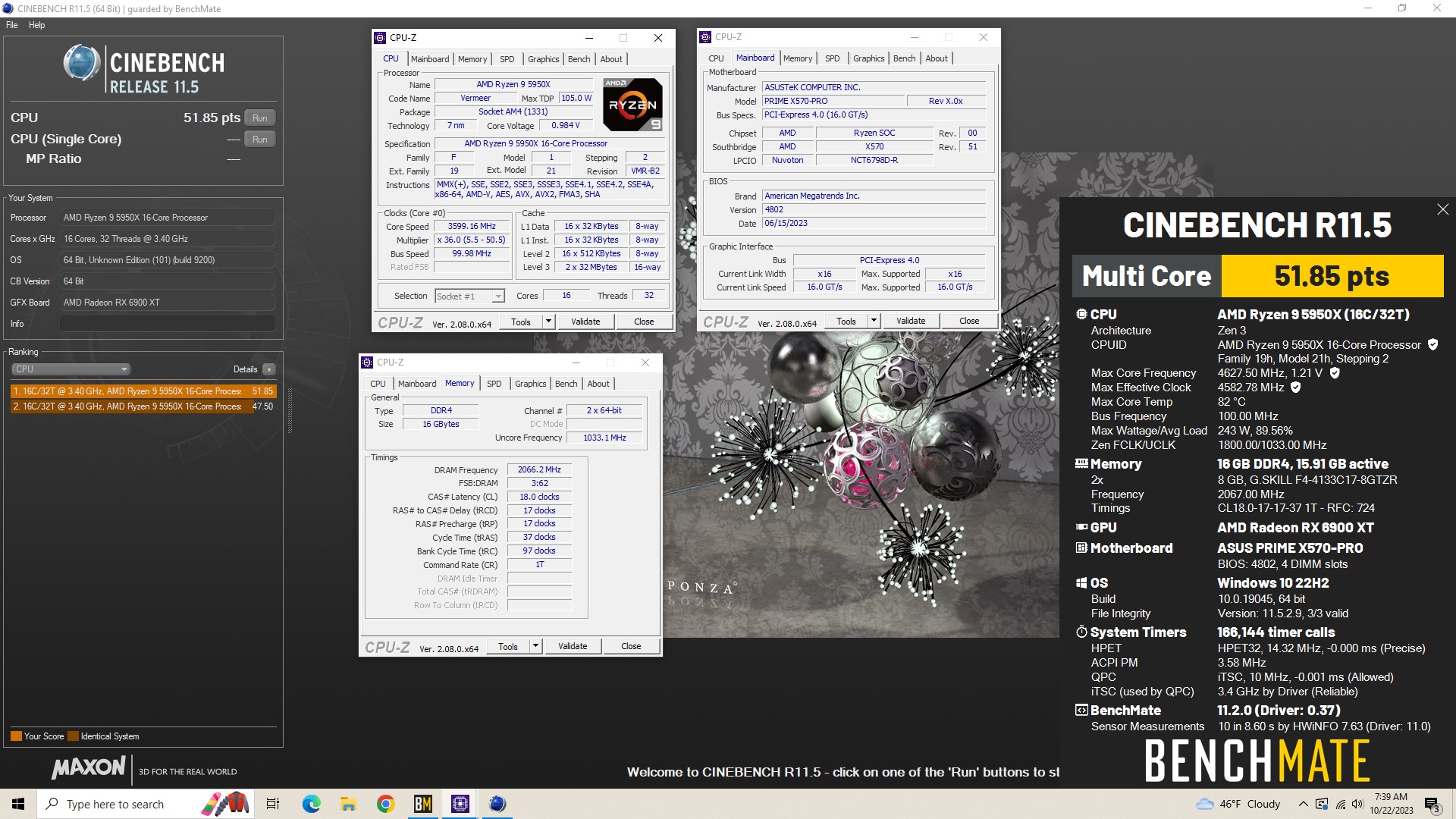Click CPU-Z title icon of Mainboard window
1456x819 pixels.
pos(705,37)
